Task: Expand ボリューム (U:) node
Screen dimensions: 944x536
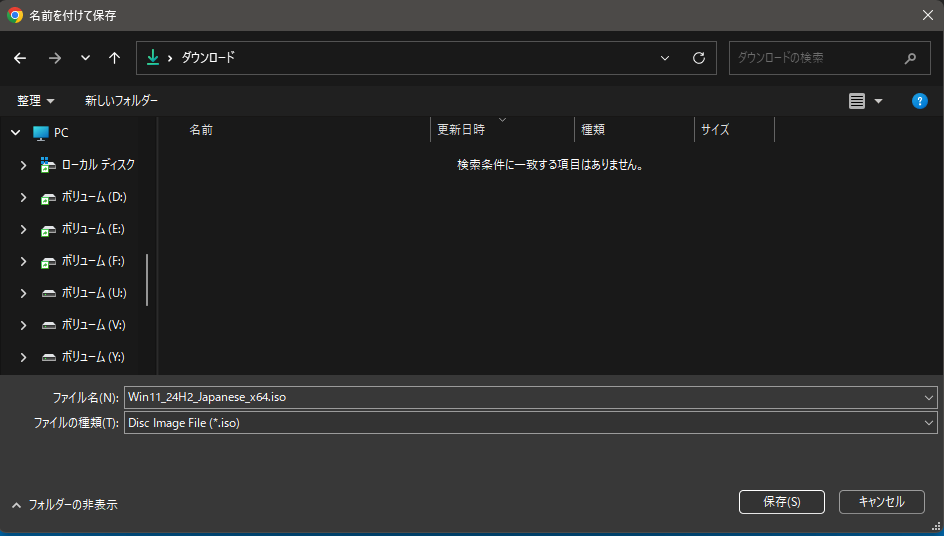Action: click(23, 293)
